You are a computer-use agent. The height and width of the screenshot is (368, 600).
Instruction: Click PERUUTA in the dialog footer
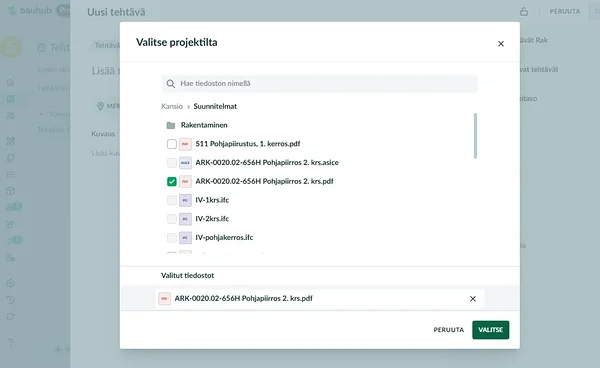[448, 330]
